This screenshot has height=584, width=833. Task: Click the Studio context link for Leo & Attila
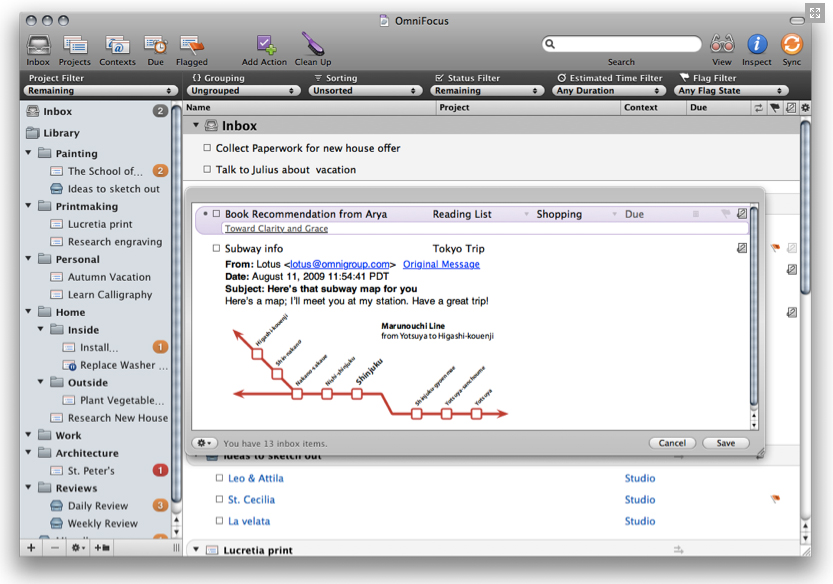point(640,478)
